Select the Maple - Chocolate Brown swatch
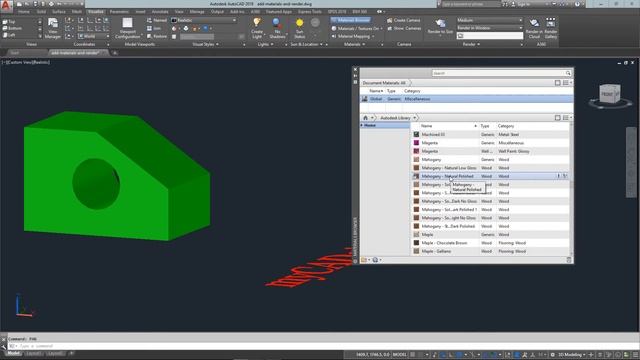The image size is (640, 360). (416, 243)
